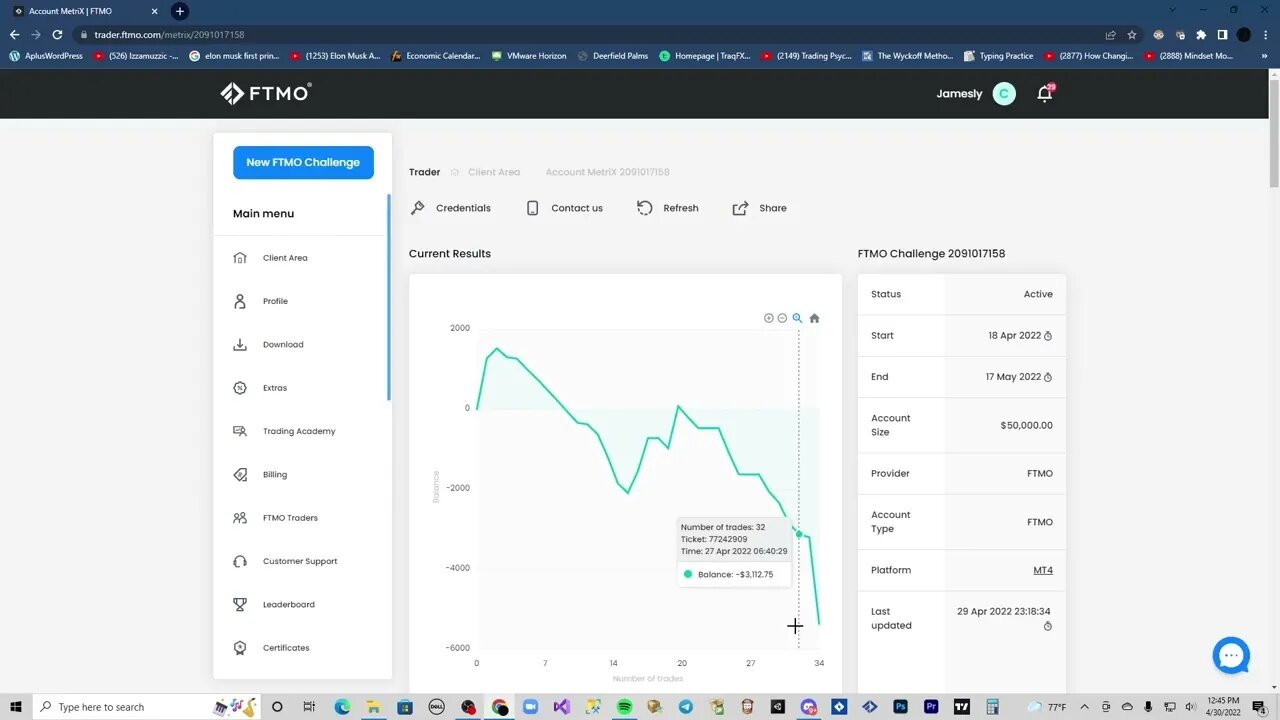Click the Windows Start button

(16, 707)
